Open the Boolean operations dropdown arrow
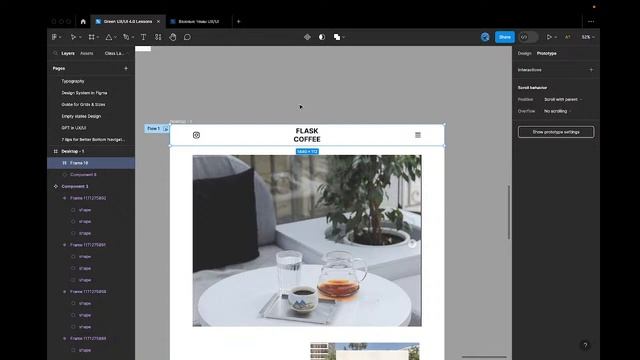The height and width of the screenshot is (360, 640). click(x=344, y=37)
